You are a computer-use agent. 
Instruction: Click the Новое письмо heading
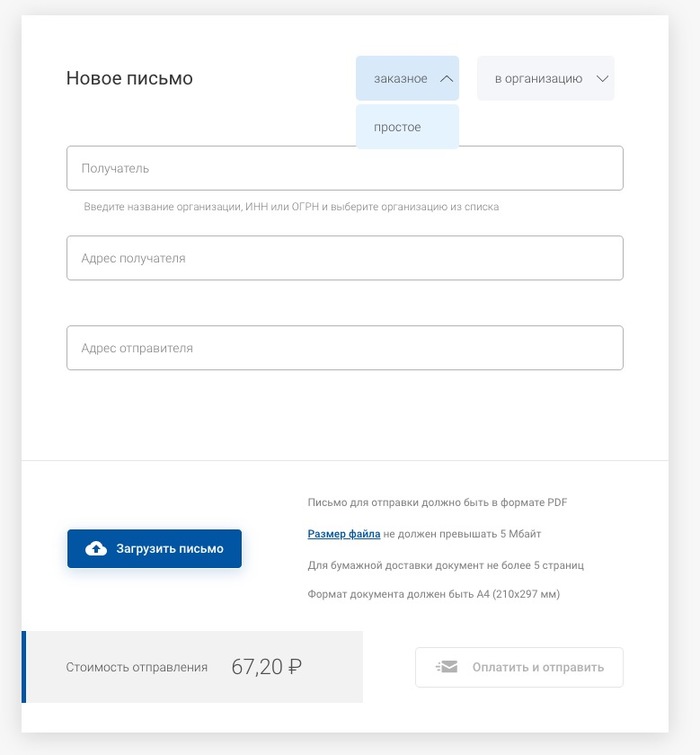[x=129, y=78]
